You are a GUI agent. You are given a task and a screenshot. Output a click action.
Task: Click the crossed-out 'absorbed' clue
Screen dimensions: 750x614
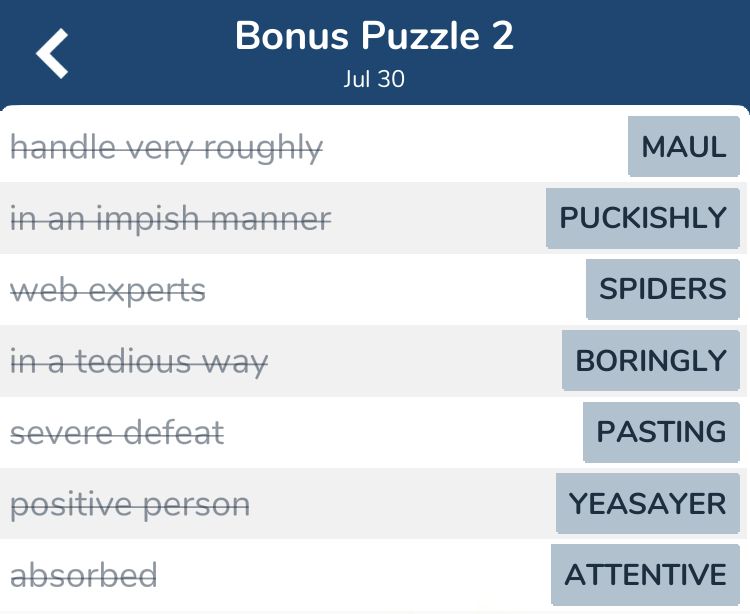(84, 576)
